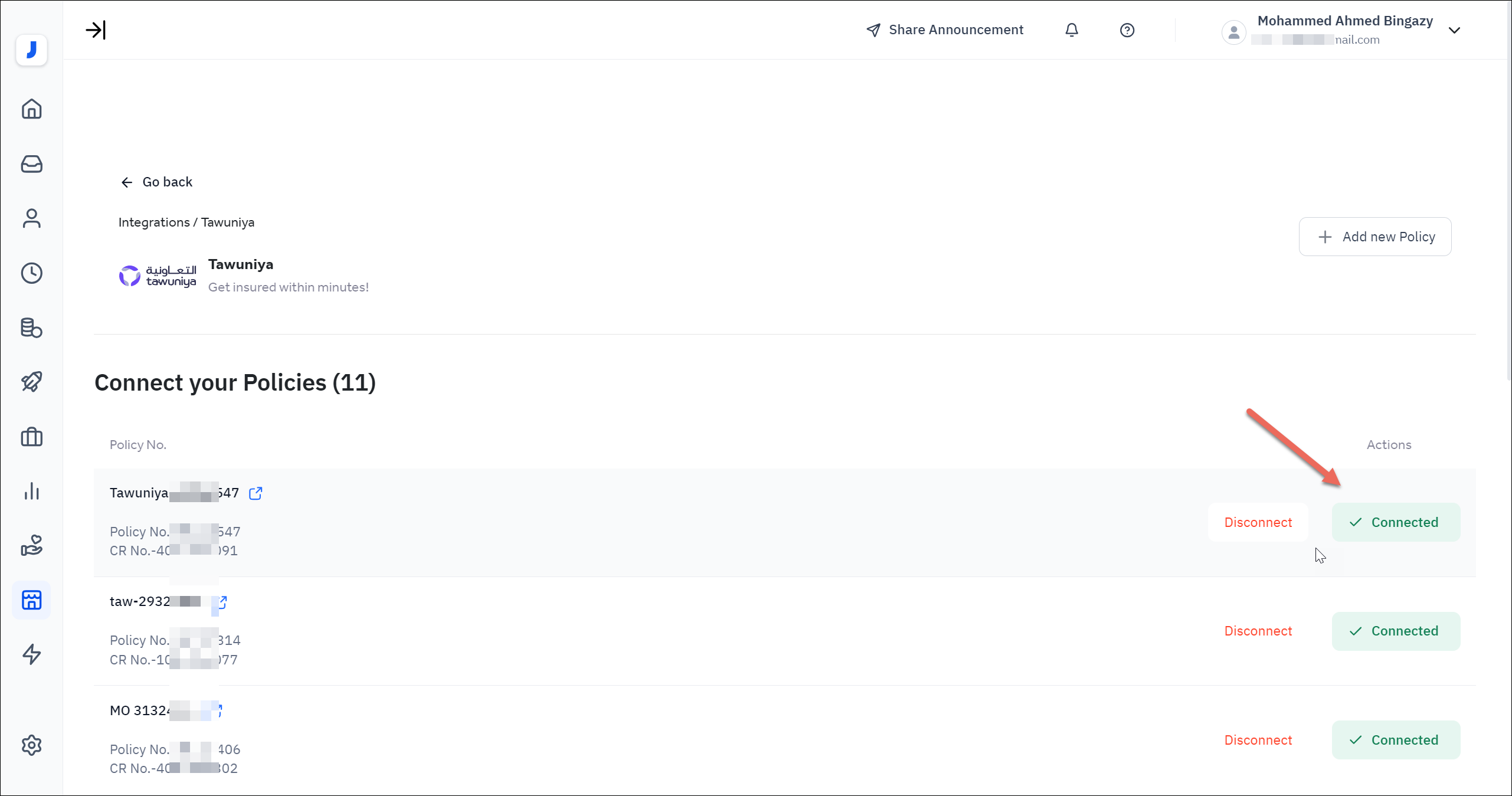
Task: Open the briefcase icon in sidebar
Action: 32,437
